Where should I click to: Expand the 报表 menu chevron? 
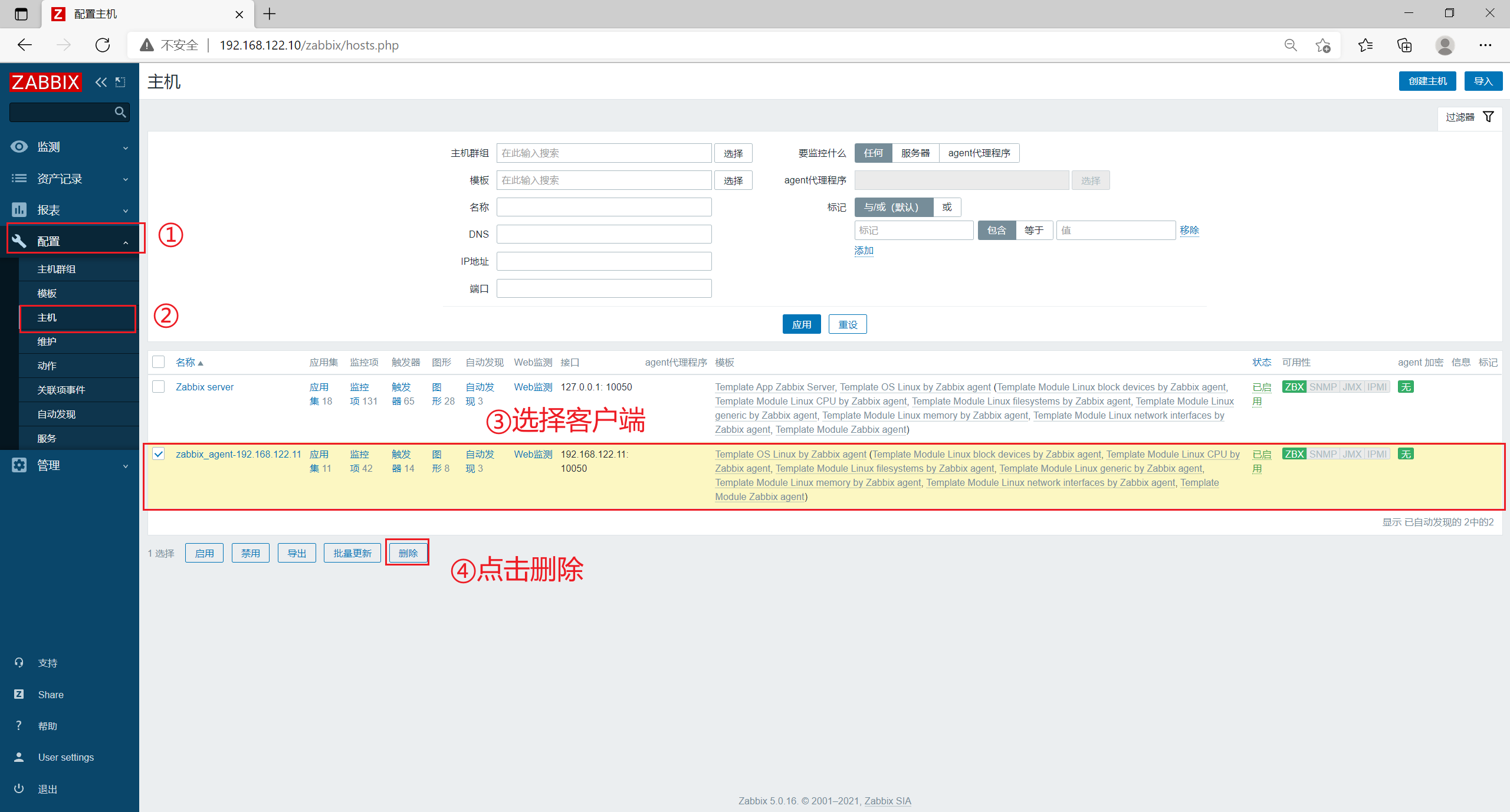[x=126, y=211]
